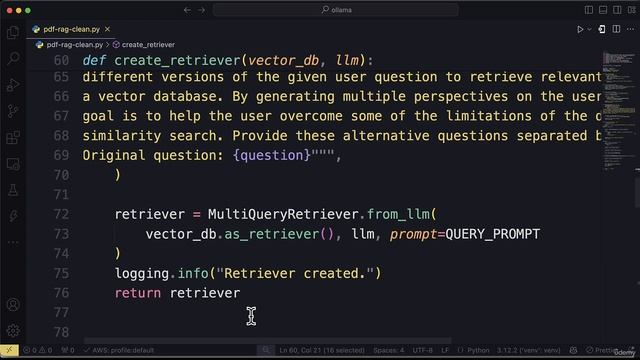This screenshot has height=360, width=640.
Task: Select the 3.12.2 venv Python interpreter
Action: pyautogui.click(x=528, y=350)
